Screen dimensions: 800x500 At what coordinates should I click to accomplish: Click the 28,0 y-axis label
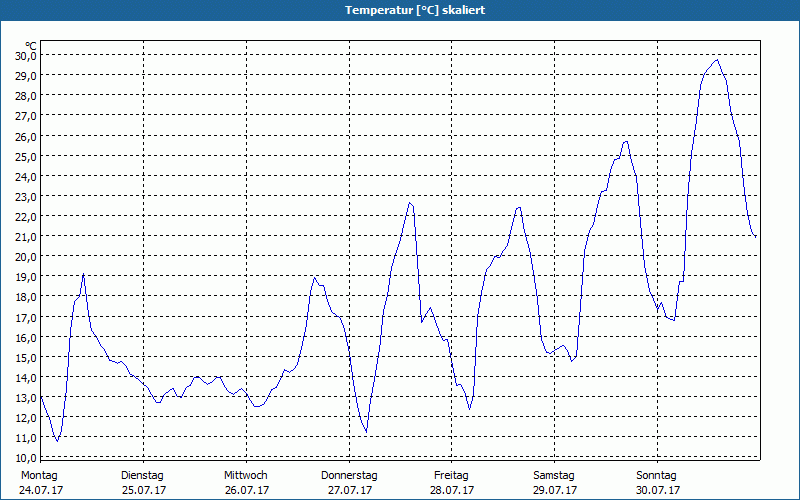(x=26, y=96)
